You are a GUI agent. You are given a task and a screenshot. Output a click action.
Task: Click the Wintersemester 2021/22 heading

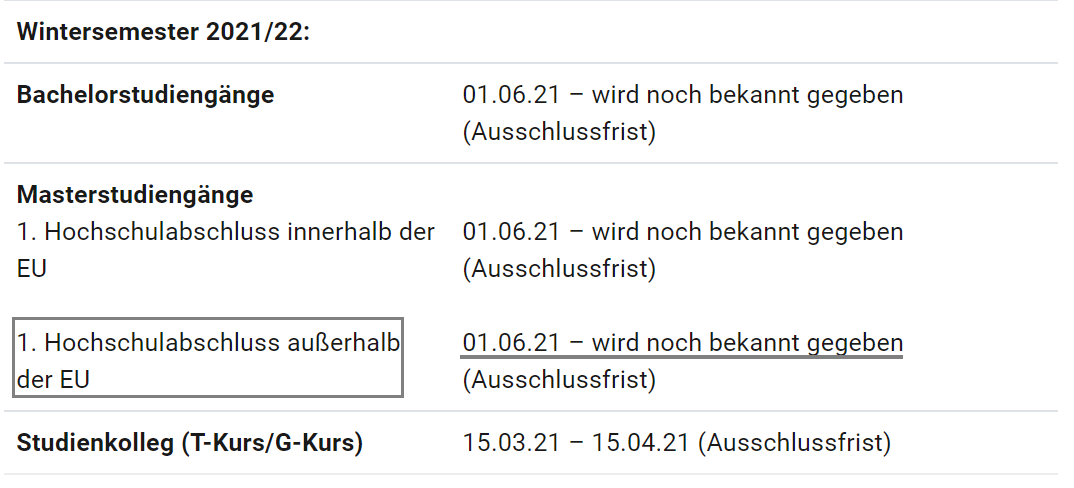(163, 32)
